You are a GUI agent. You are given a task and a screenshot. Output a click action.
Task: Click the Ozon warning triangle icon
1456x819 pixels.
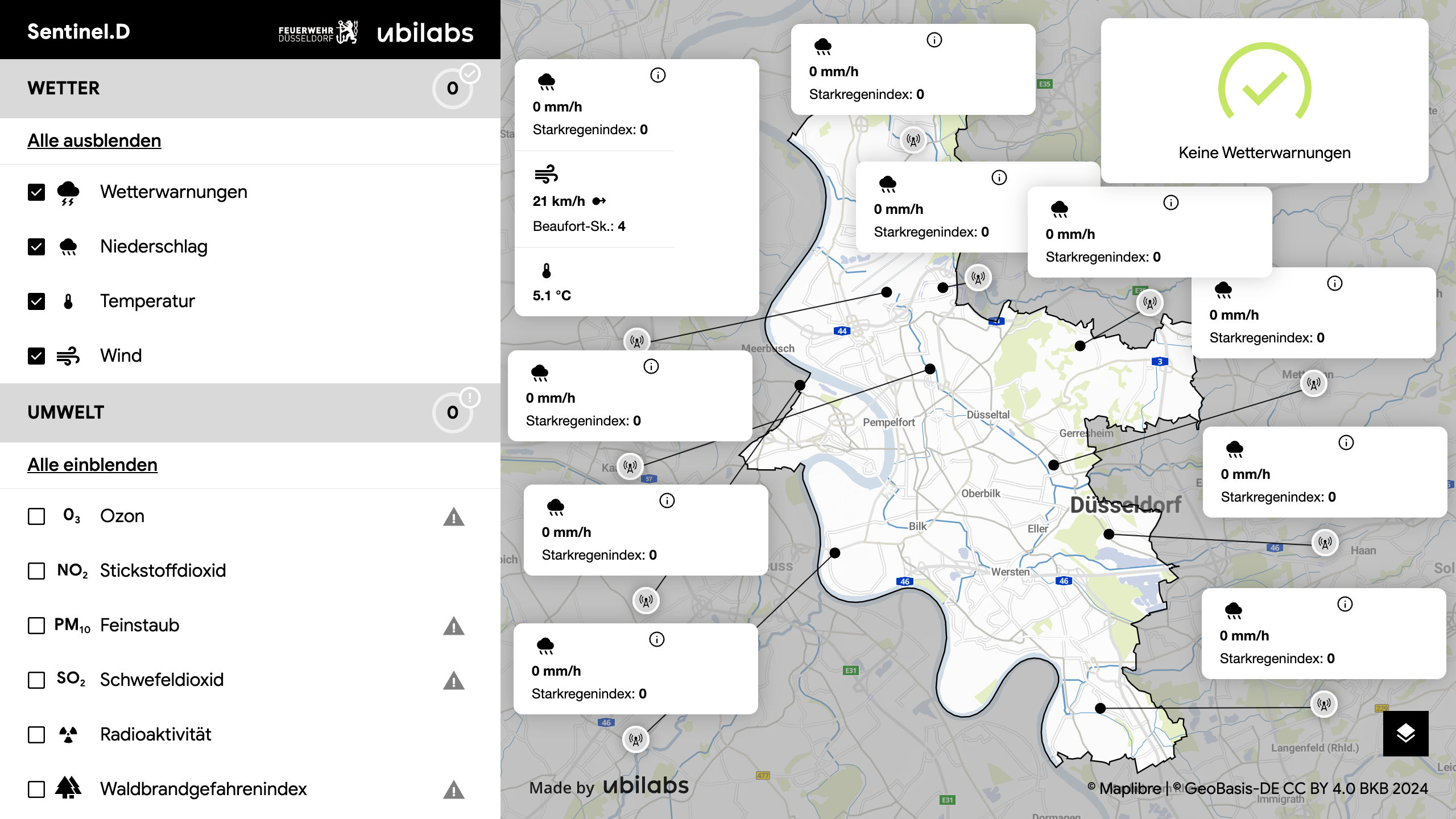(453, 517)
